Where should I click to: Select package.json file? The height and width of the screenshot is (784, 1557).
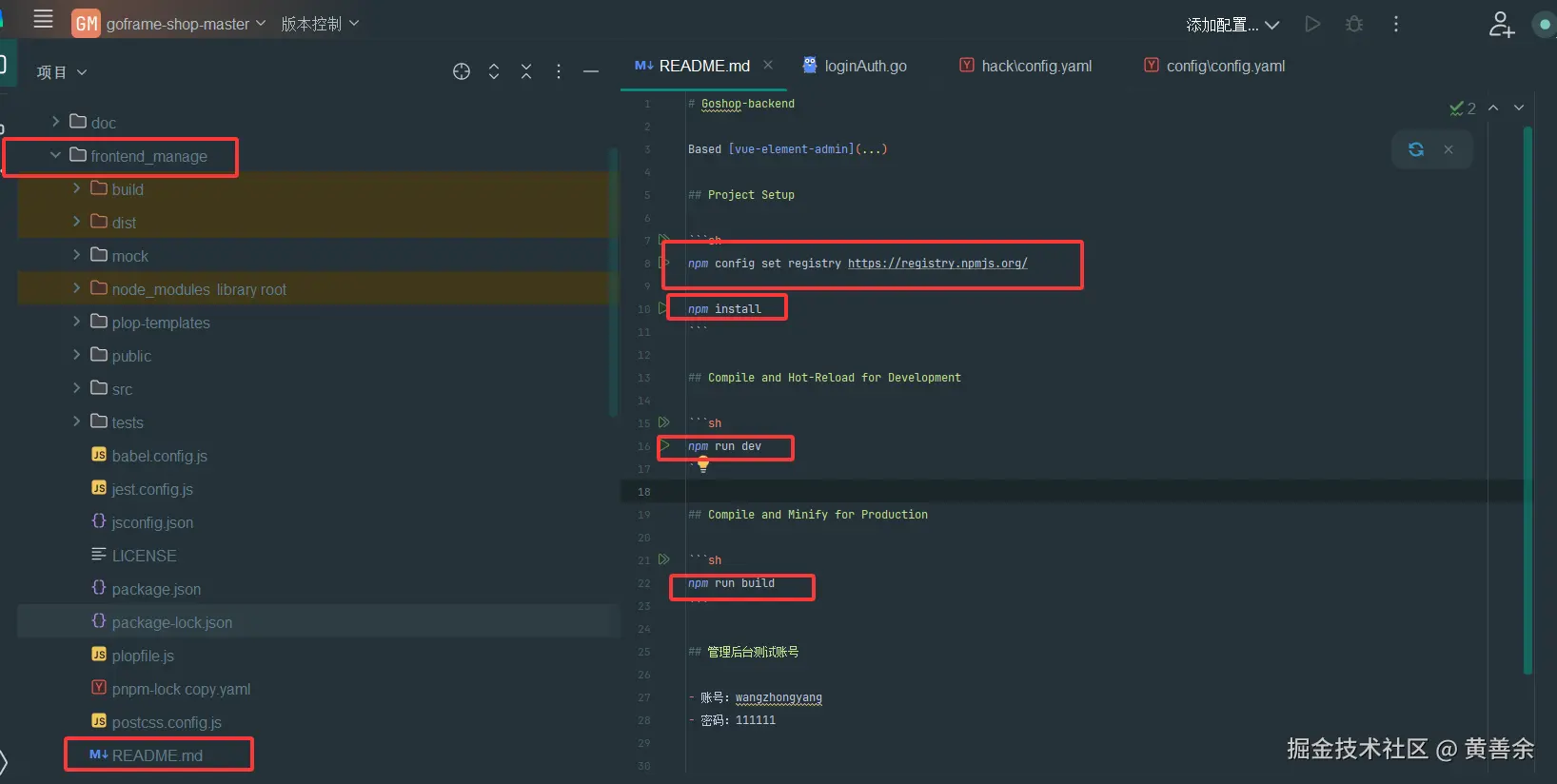(146, 589)
